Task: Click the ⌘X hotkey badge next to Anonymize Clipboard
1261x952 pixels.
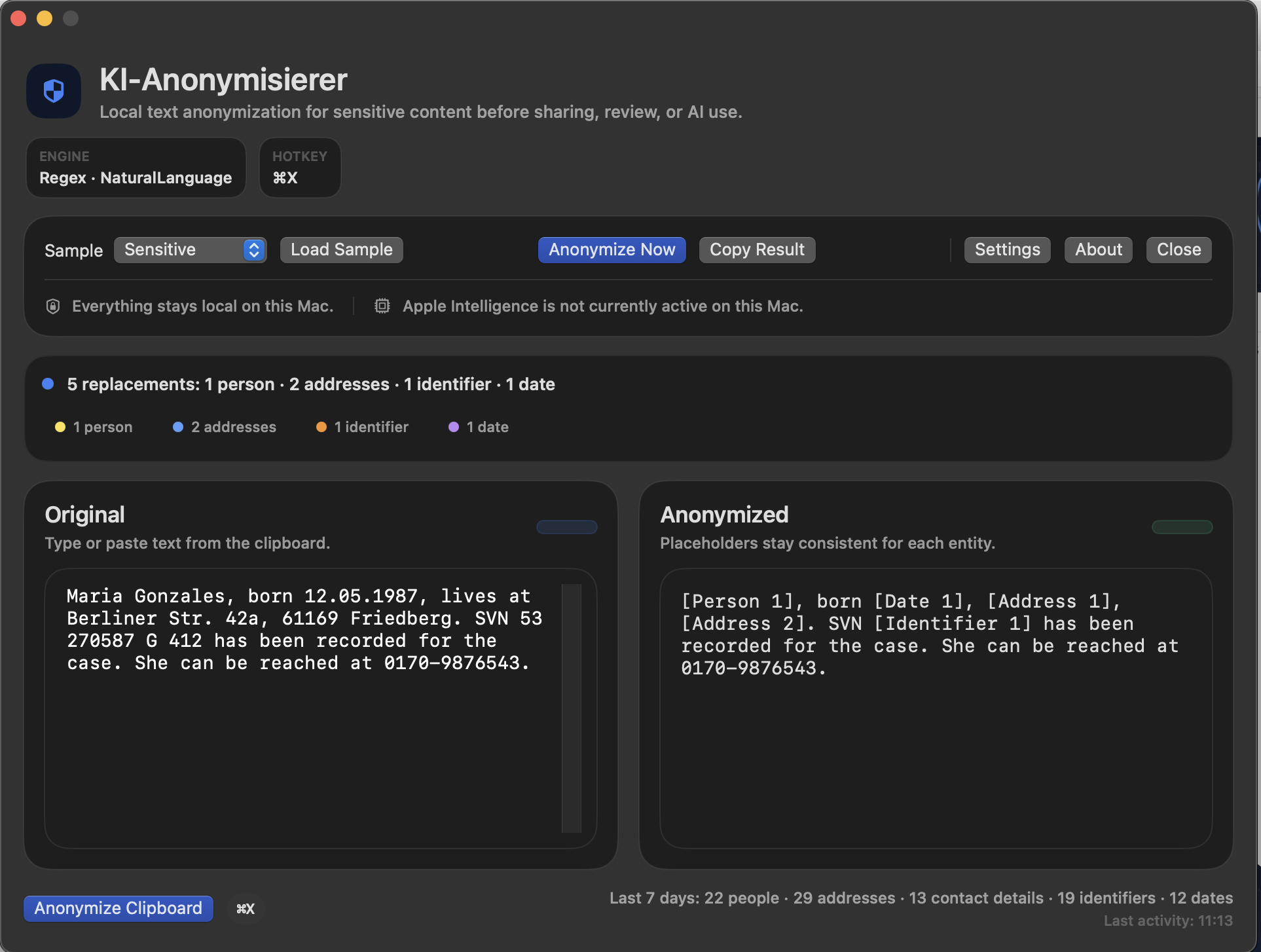Action: pos(246,908)
